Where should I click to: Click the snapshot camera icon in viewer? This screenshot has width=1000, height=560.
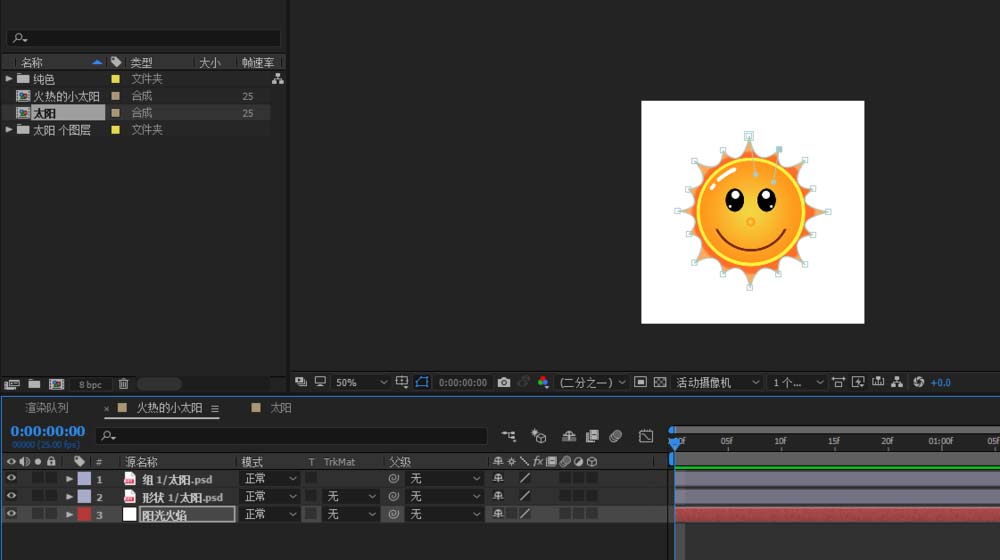(504, 382)
